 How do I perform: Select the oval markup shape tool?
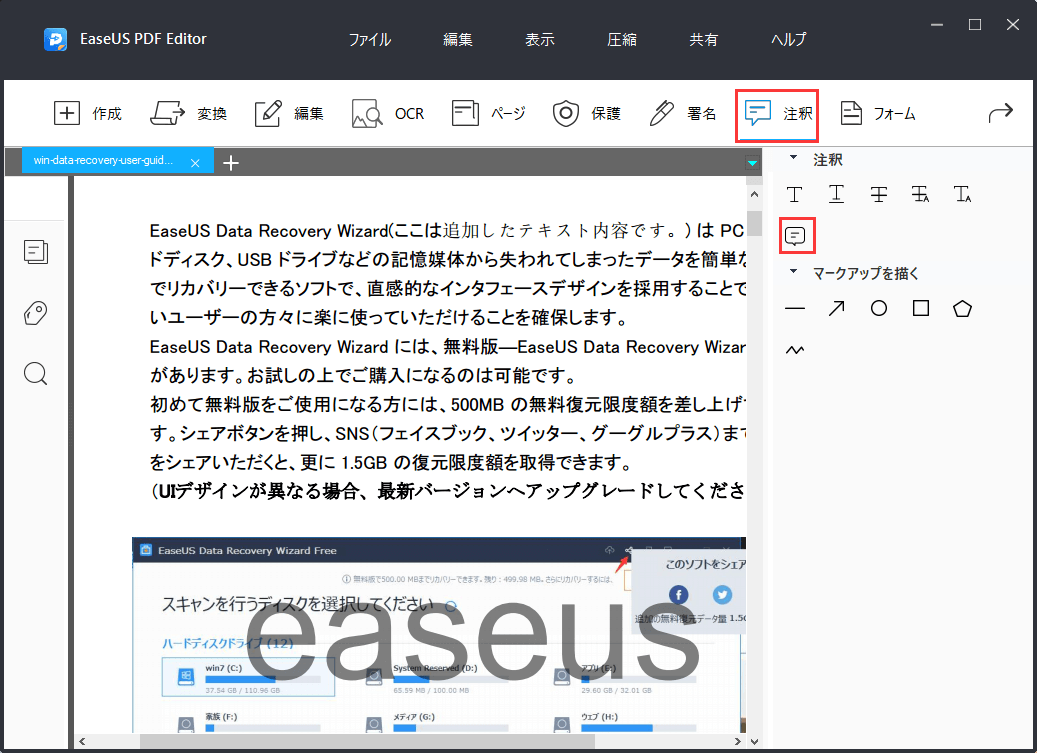click(878, 308)
